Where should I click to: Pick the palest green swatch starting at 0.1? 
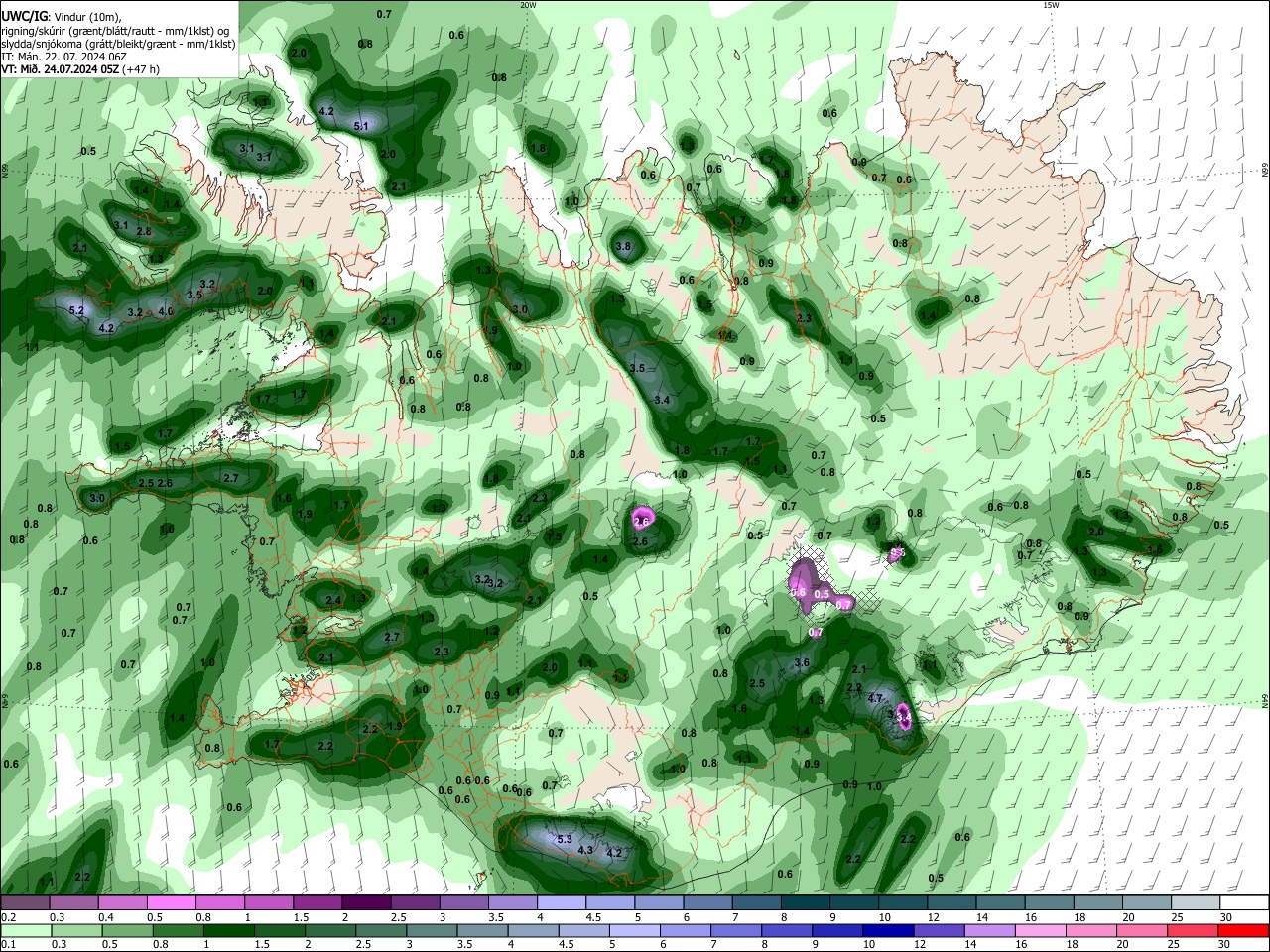coord(26,930)
